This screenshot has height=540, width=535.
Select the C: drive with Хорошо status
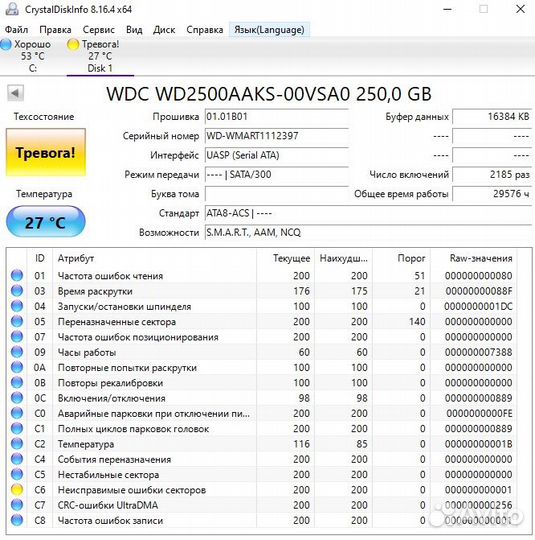click(27, 56)
